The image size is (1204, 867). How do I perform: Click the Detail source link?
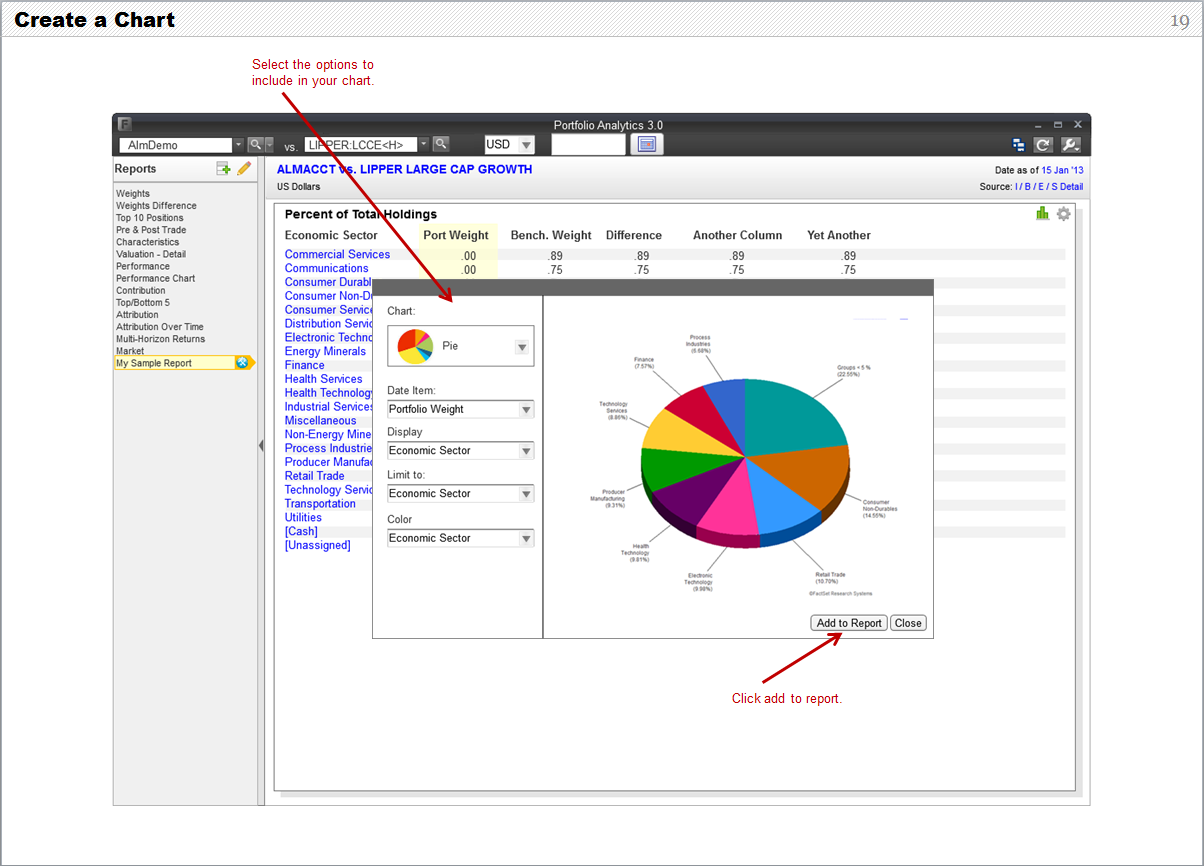point(1072,187)
